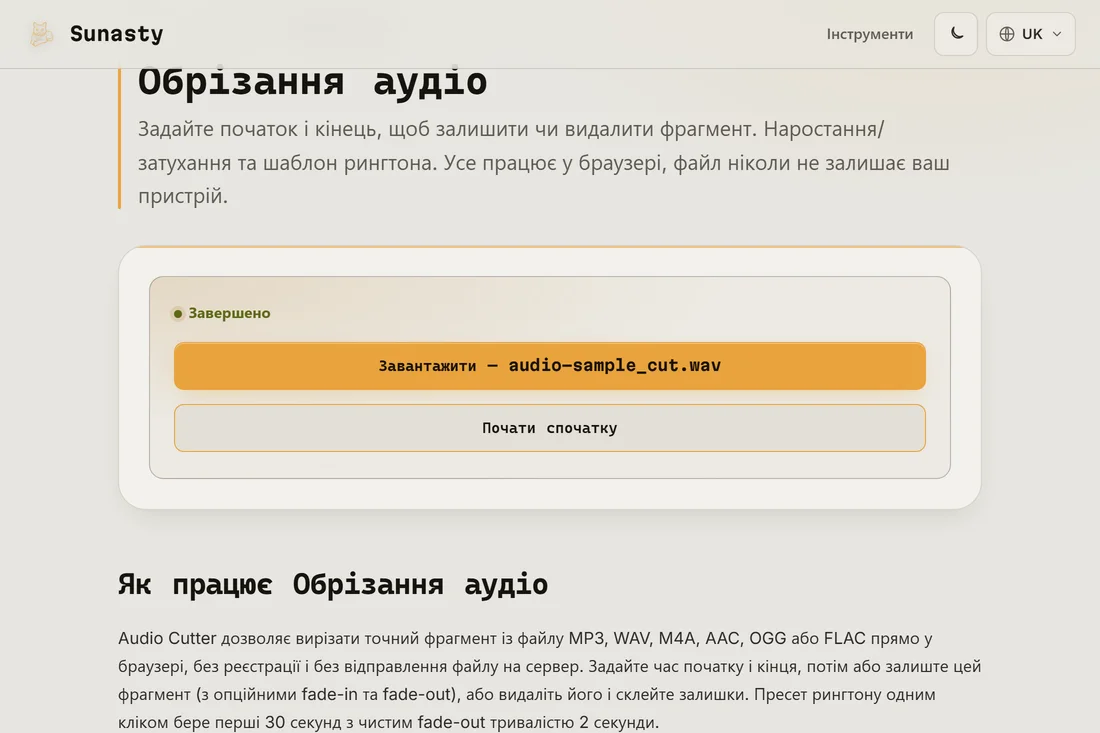This screenshot has height=733, width=1100.
Task: Click the Як працює Обрізання аудіо heading
Action: click(x=333, y=584)
